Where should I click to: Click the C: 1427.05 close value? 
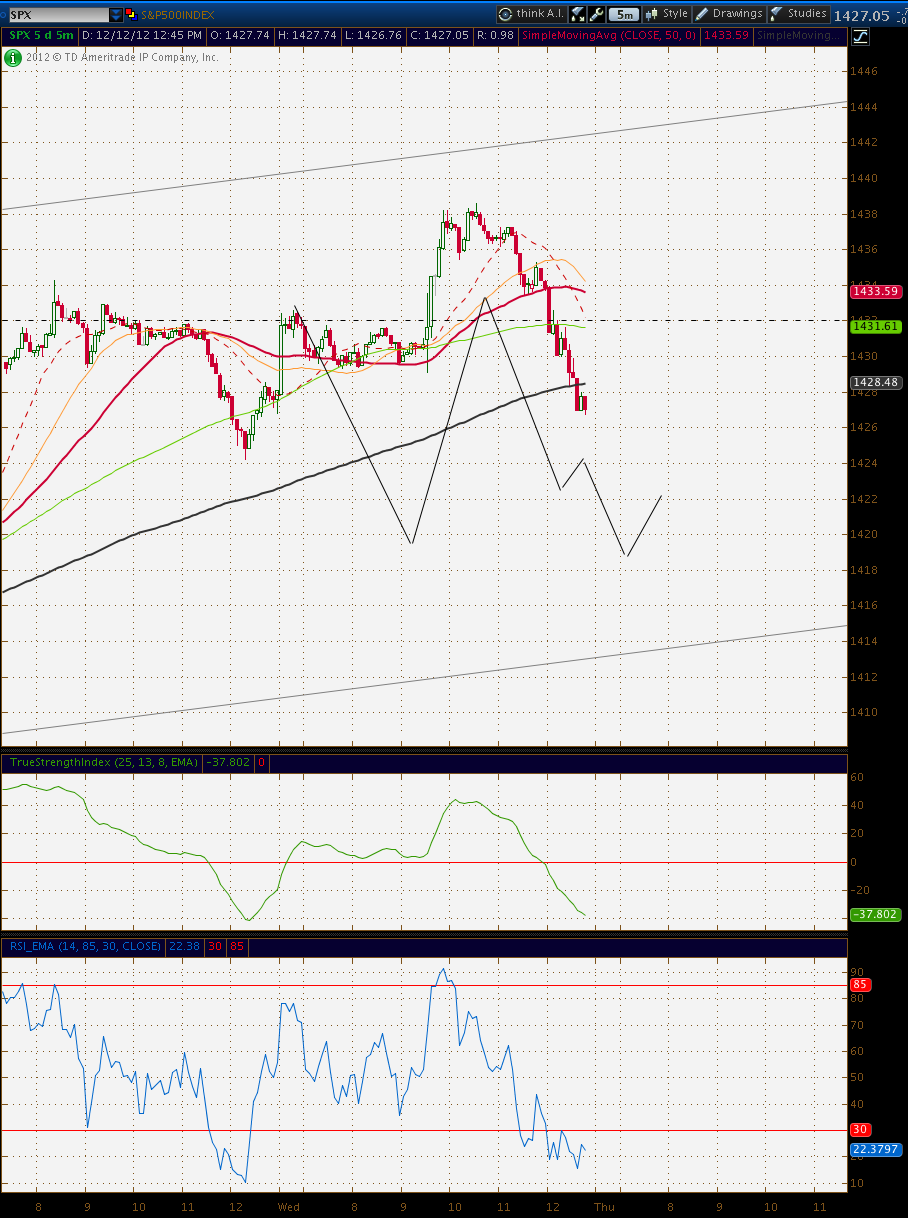tap(439, 35)
